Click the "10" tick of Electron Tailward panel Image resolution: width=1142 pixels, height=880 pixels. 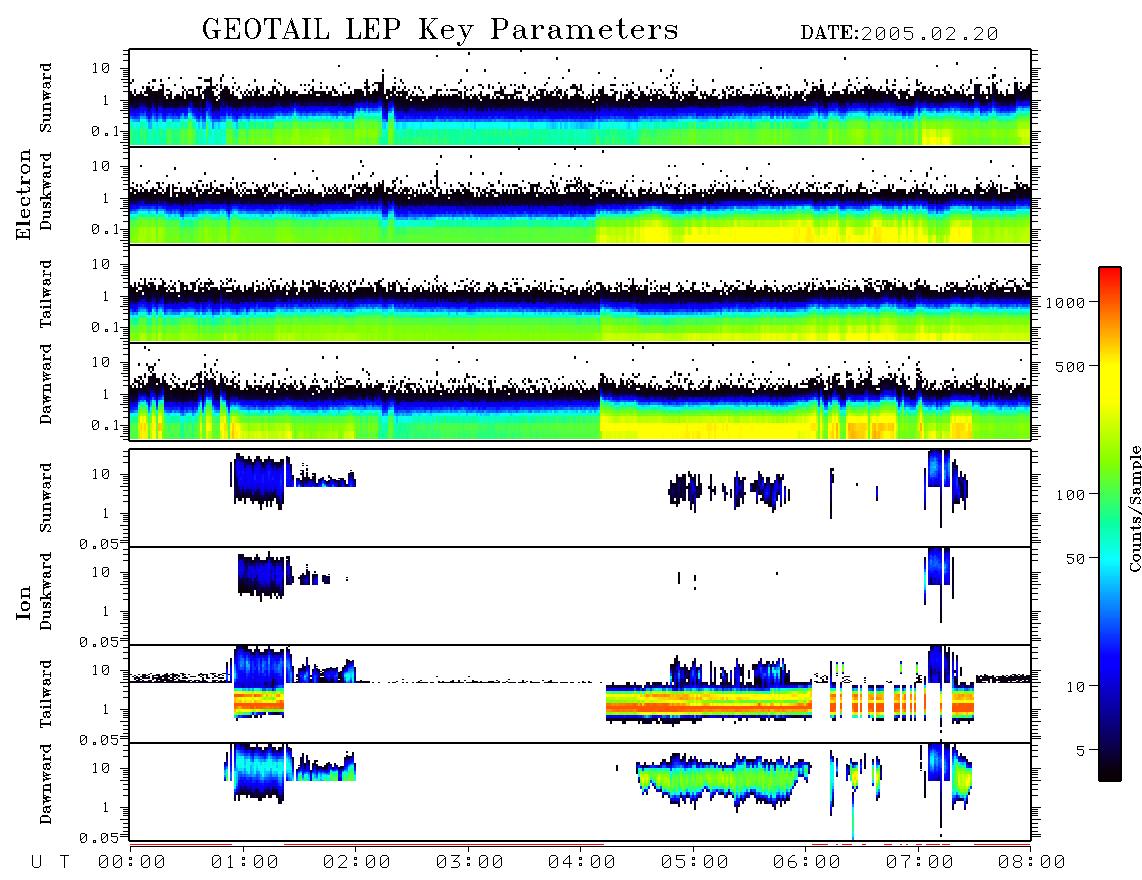coord(100,264)
